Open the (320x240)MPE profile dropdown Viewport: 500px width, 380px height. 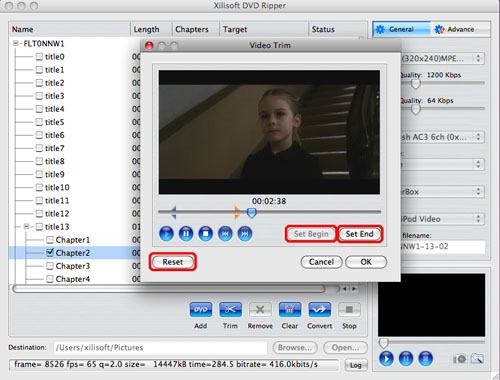[x=442, y=59]
